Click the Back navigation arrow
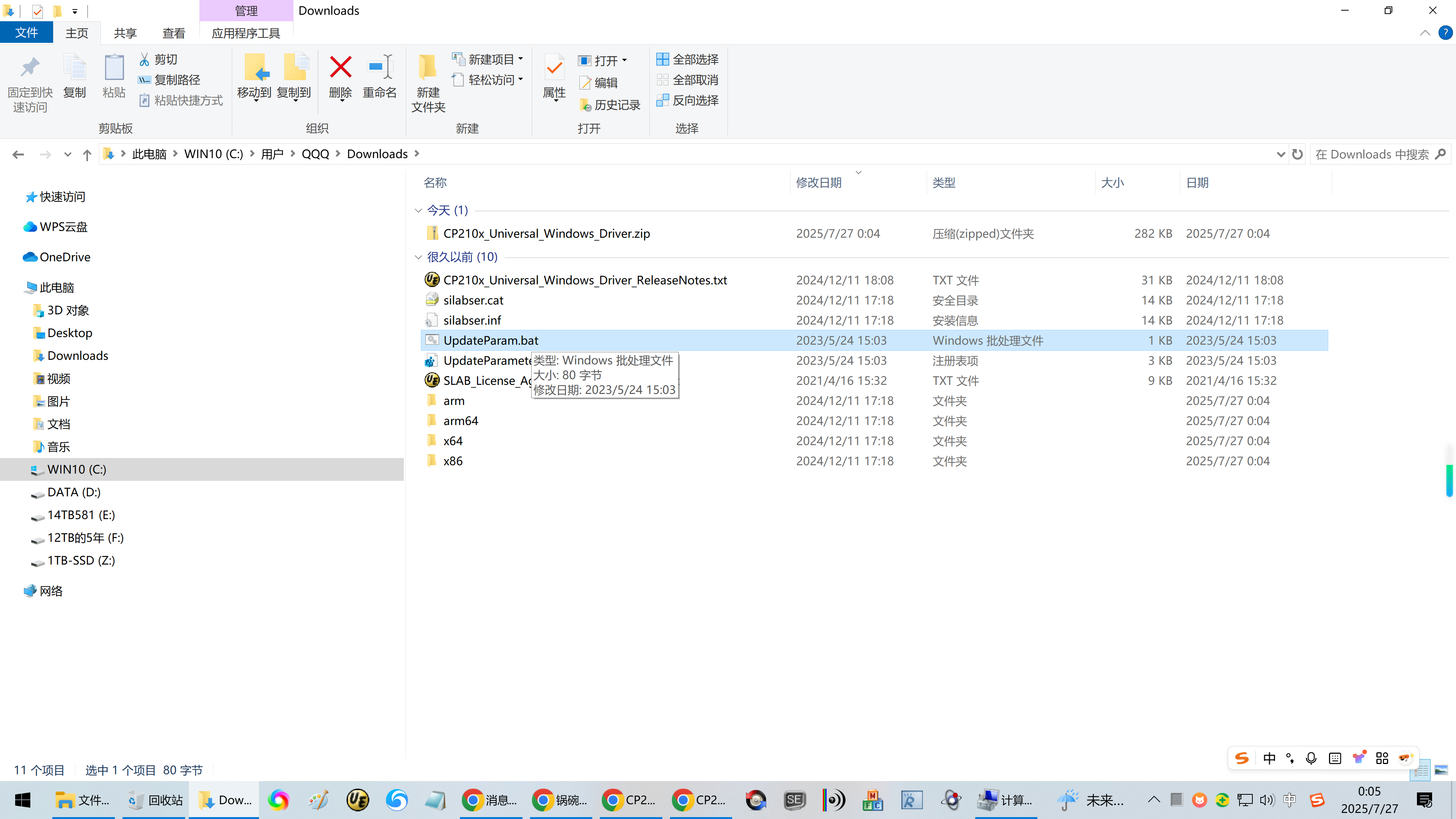1456x819 pixels. pyautogui.click(x=18, y=154)
